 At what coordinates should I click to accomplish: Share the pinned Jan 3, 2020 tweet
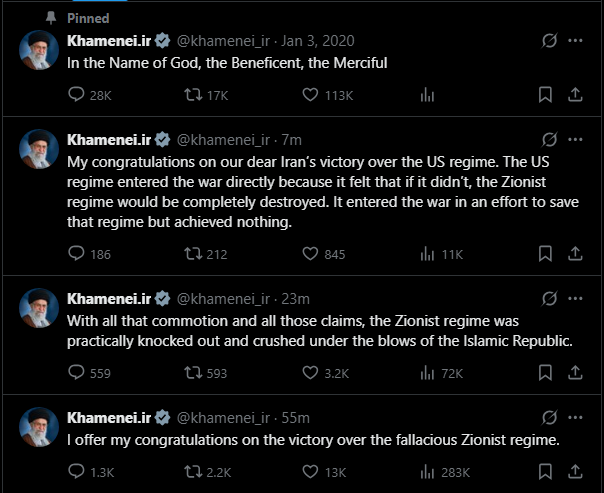(575, 95)
